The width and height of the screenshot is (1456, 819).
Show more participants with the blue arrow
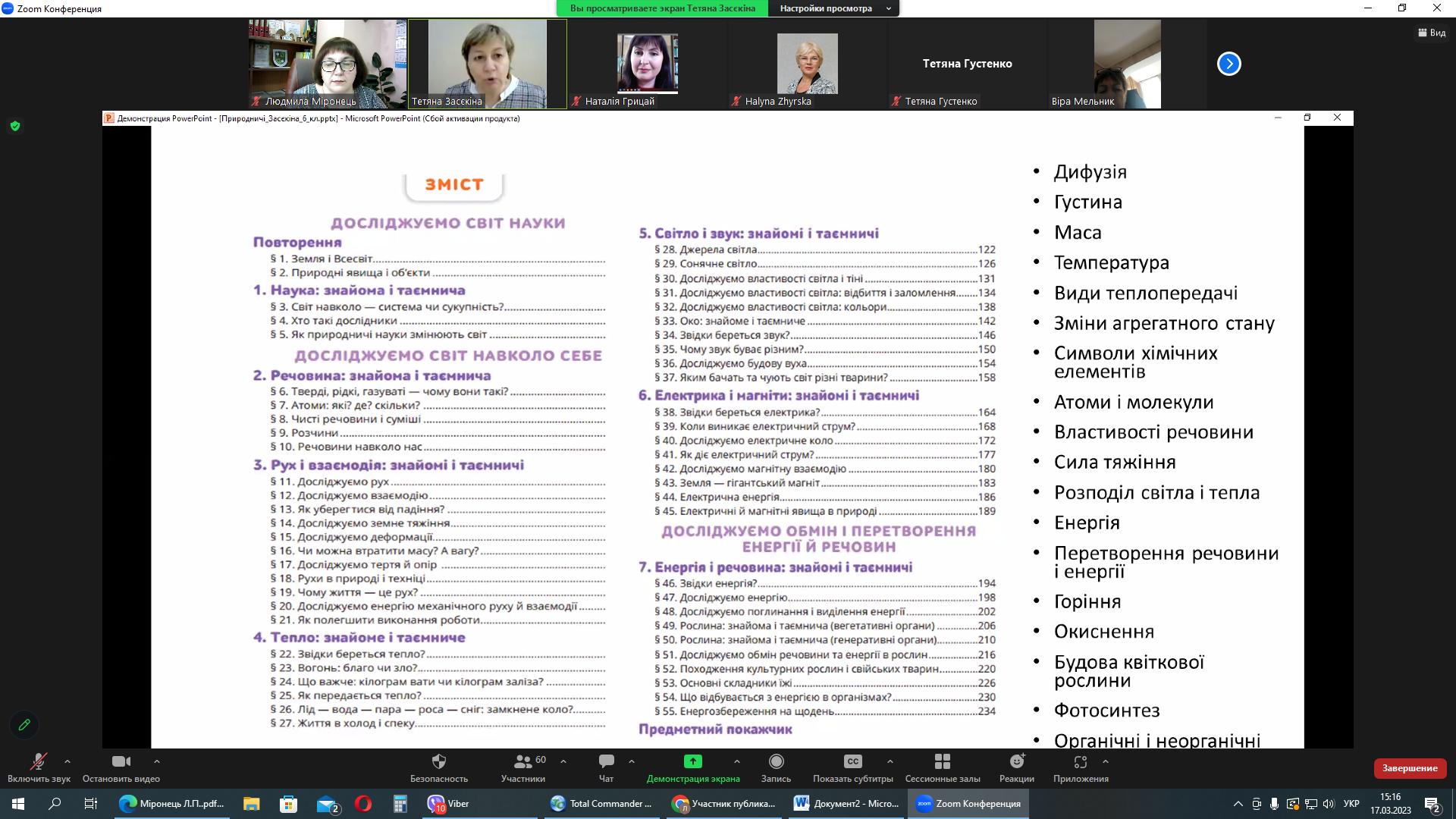1228,64
